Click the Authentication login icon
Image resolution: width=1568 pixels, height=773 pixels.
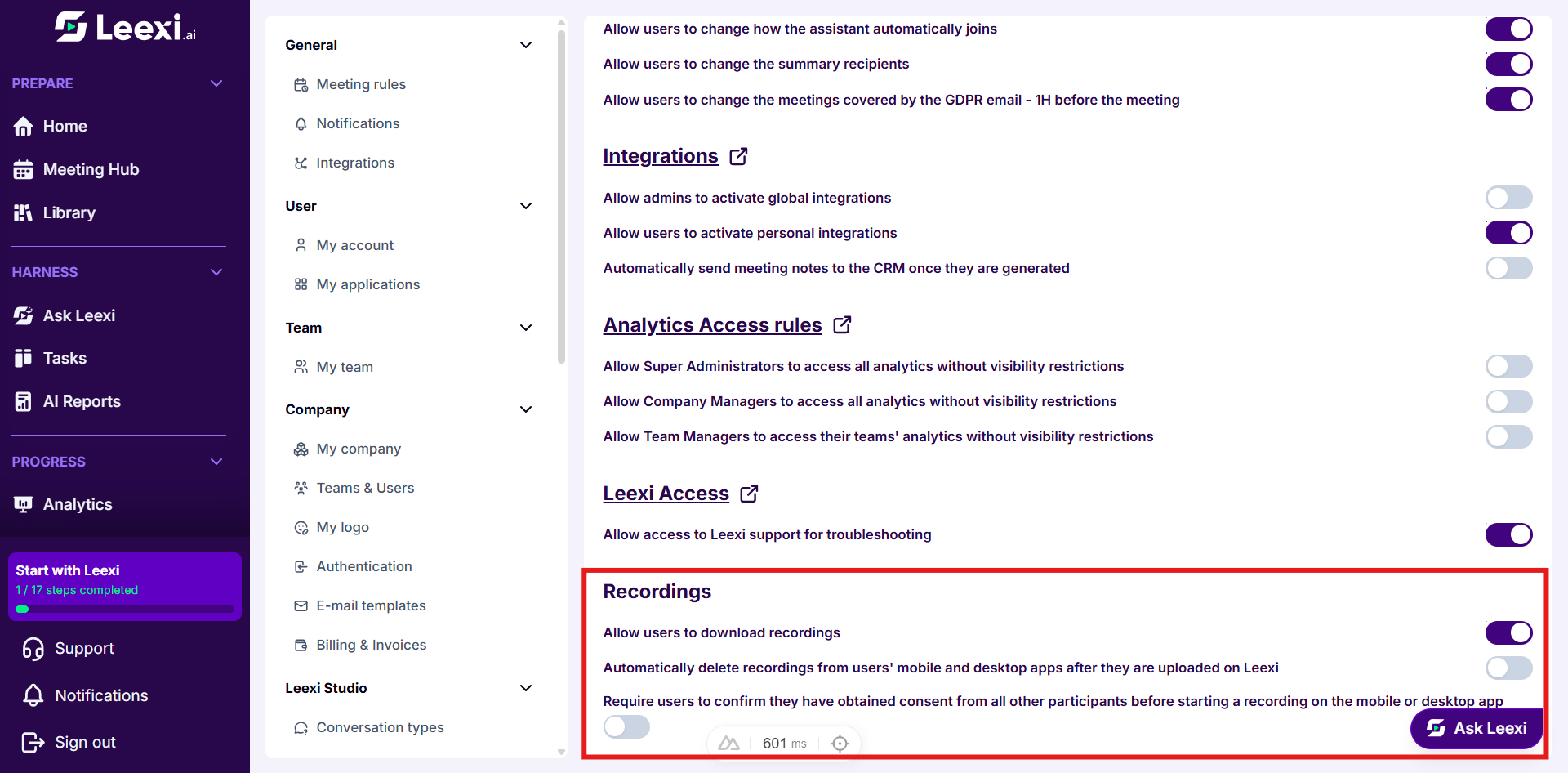click(301, 567)
